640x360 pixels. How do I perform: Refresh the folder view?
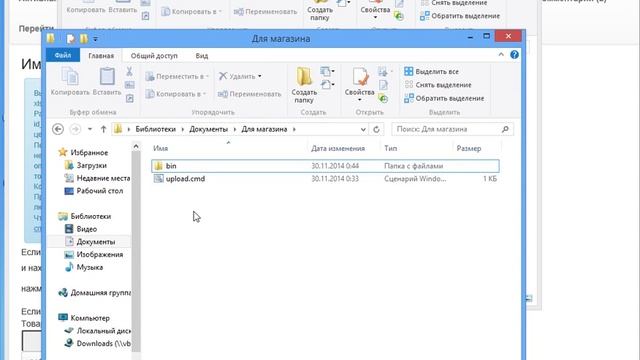click(x=376, y=129)
